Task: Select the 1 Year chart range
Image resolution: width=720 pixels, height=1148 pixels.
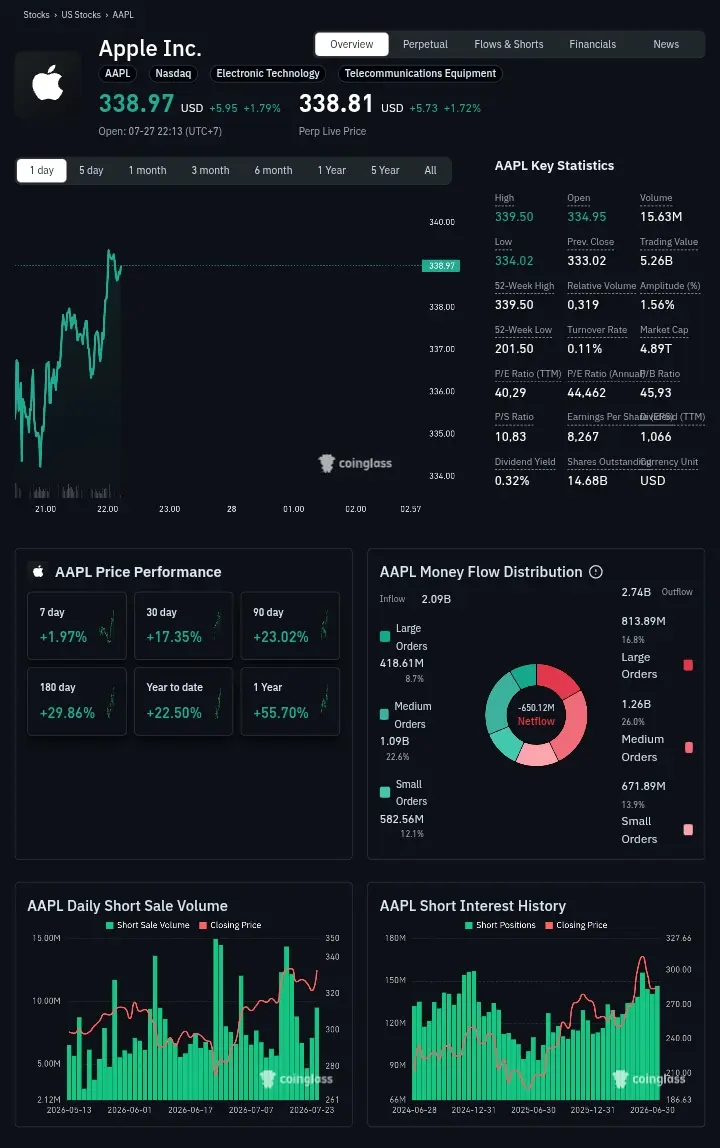Action: point(331,170)
